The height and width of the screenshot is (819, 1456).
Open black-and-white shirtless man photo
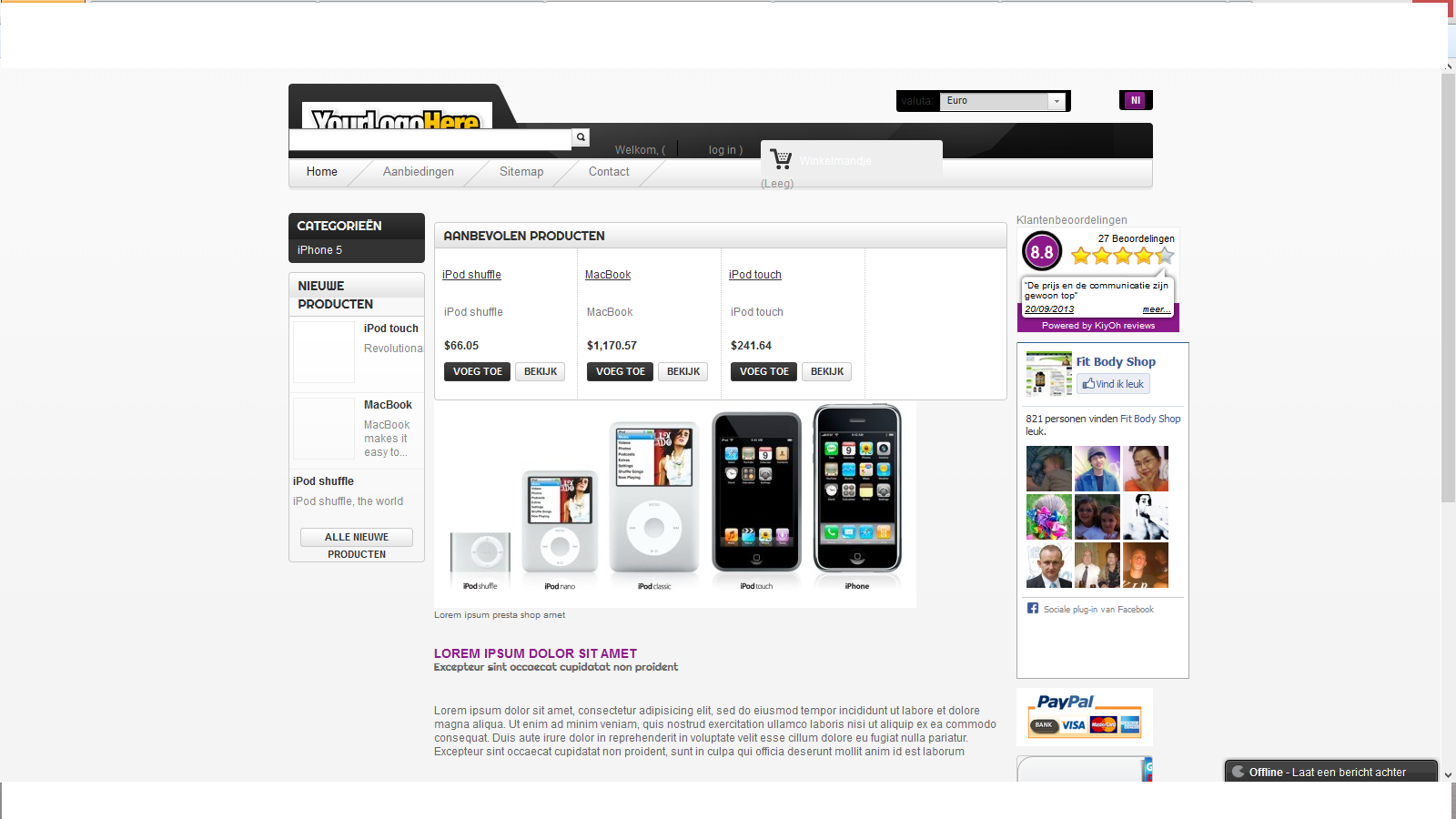click(x=1146, y=517)
